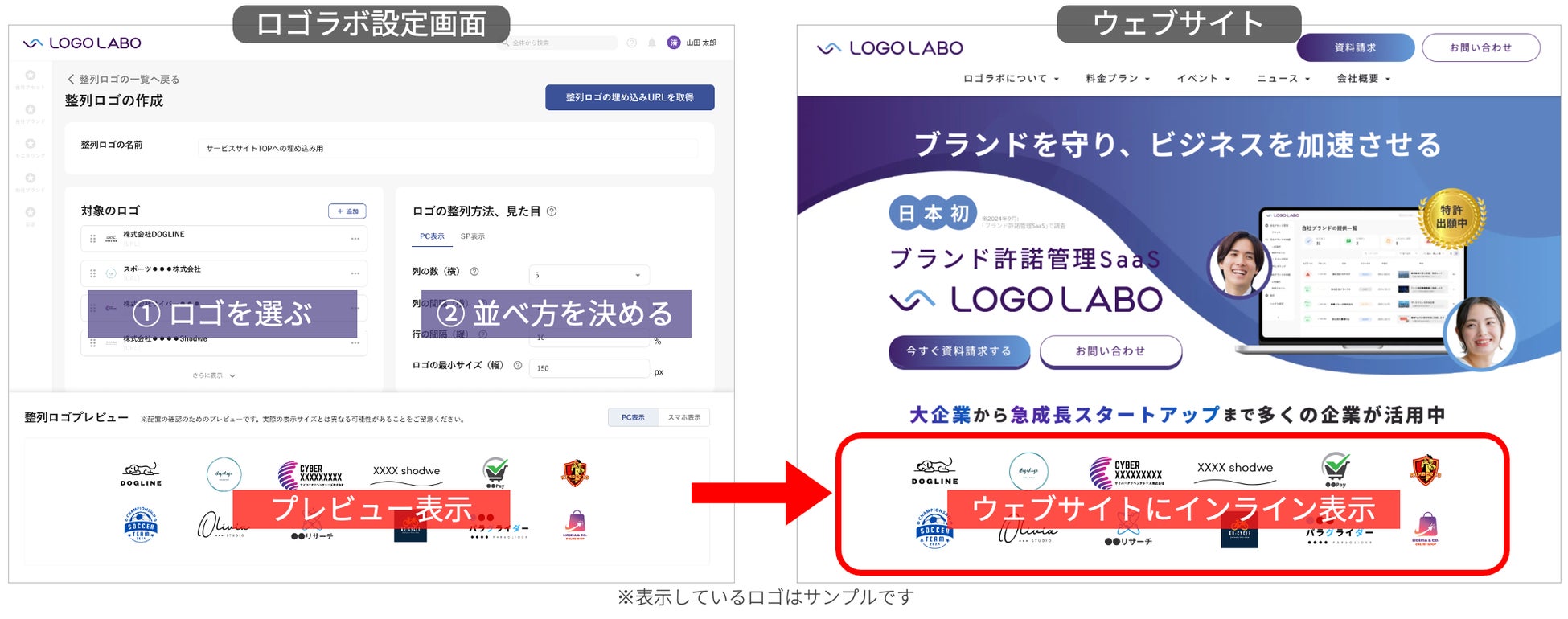This screenshot has height=619, width=1568.
Task: Select スマホ表示 in the preview toggle
Action: [684, 418]
